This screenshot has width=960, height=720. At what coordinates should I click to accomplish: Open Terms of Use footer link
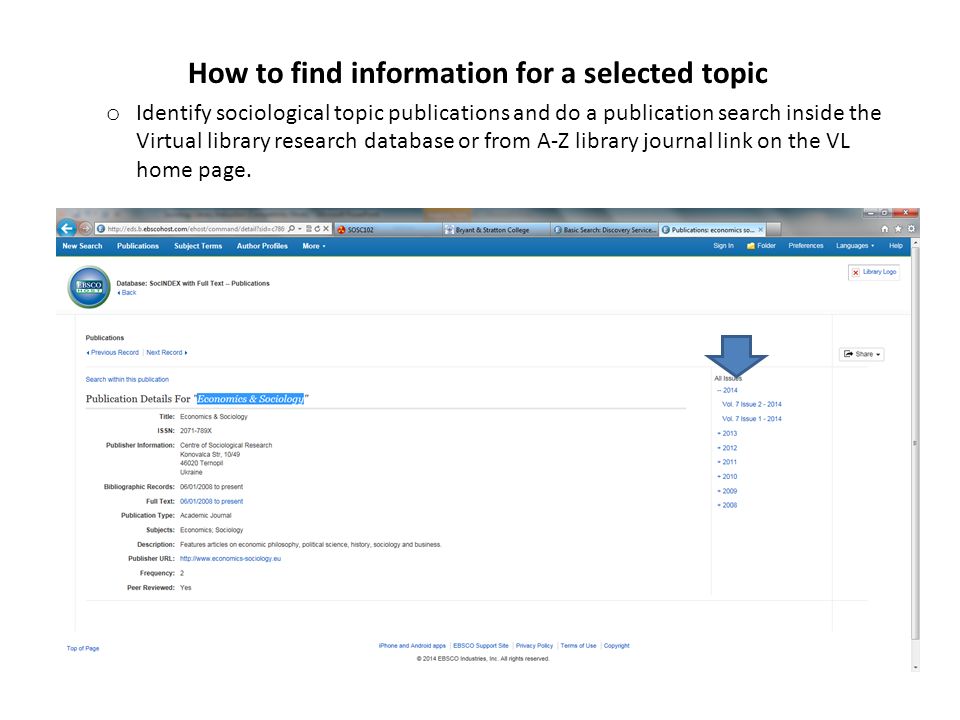pos(578,646)
